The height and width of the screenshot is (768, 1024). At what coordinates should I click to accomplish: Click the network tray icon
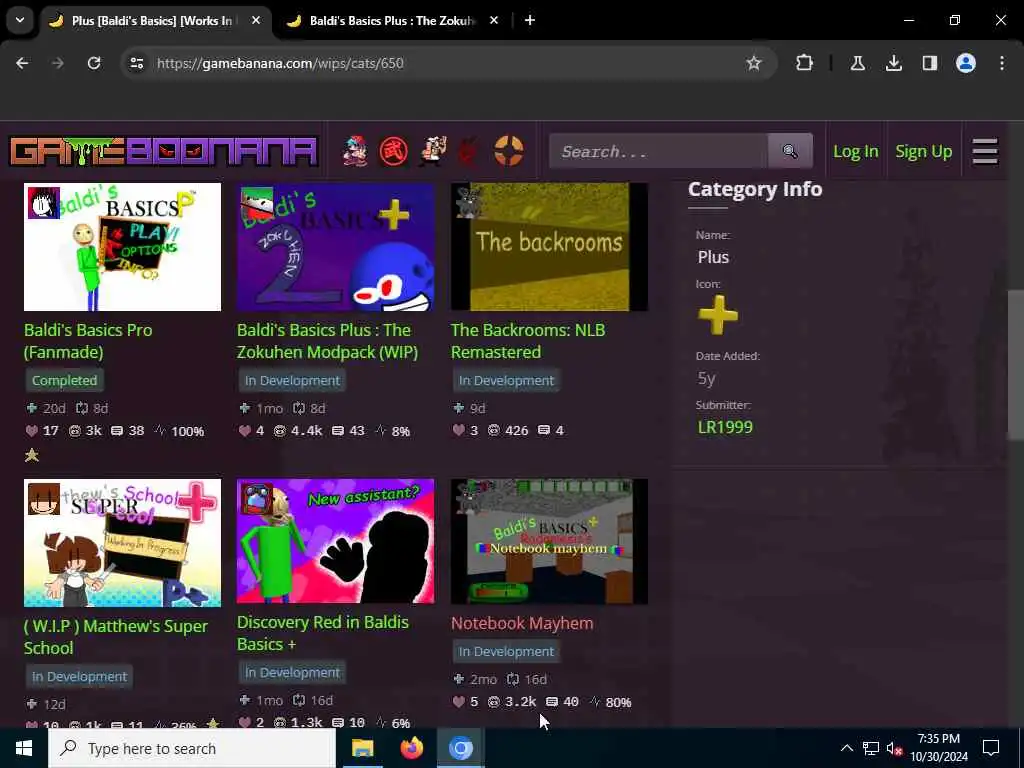click(x=871, y=748)
